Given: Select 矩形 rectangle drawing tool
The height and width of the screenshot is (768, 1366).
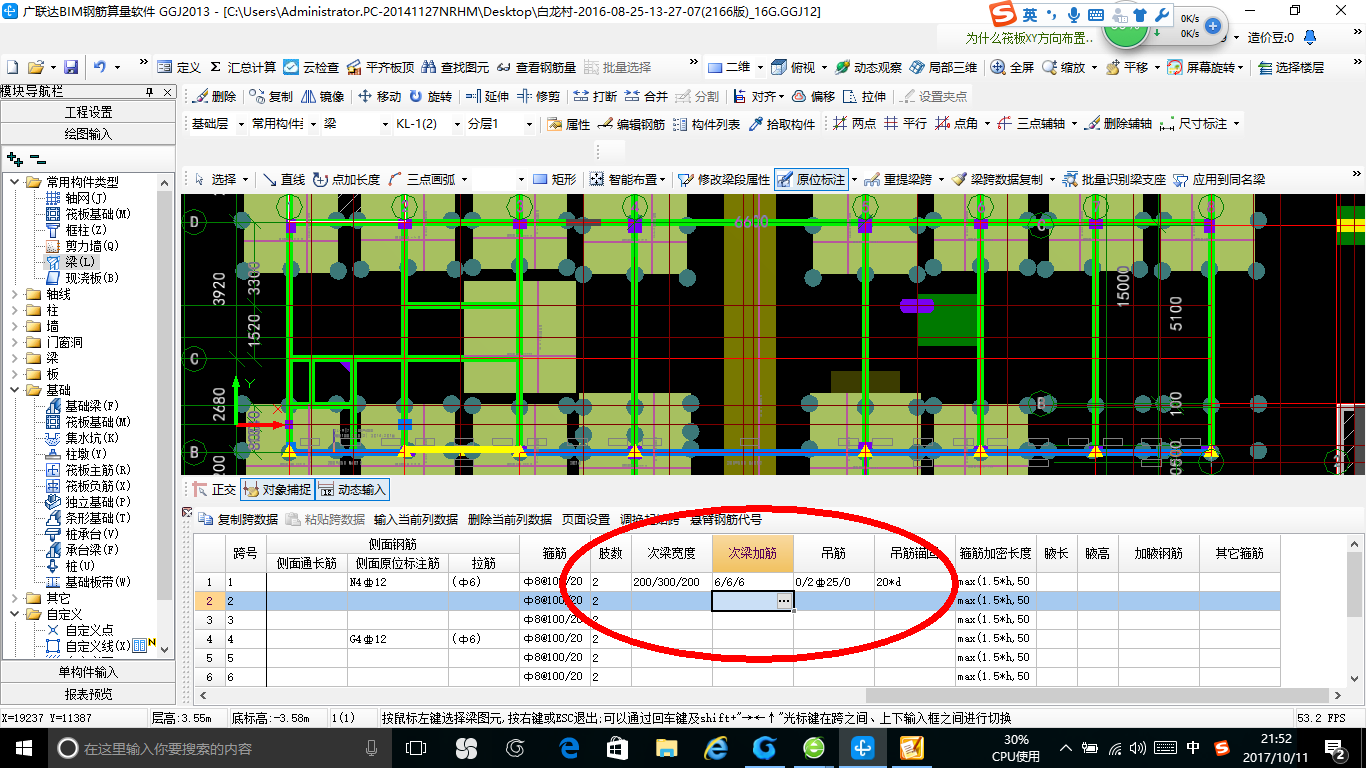Looking at the screenshot, I should point(555,180).
